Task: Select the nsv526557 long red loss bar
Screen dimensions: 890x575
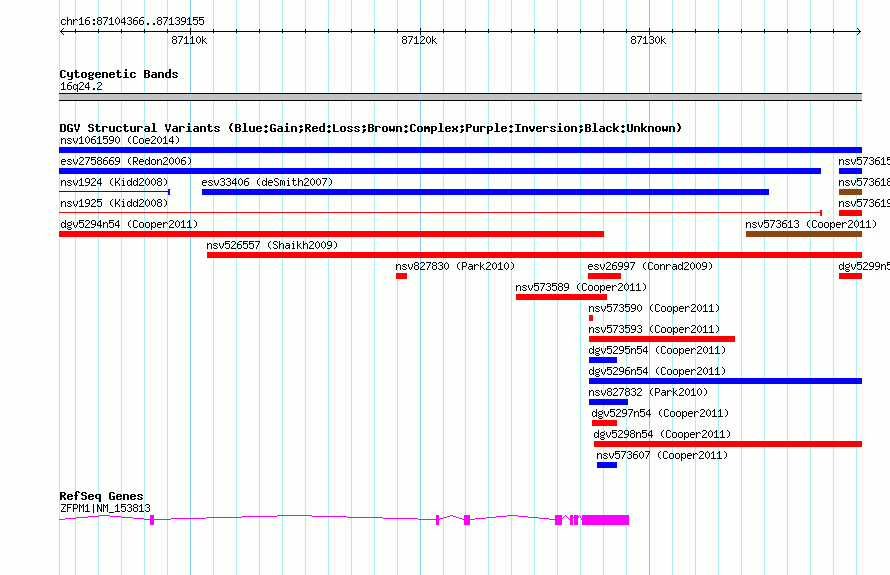Action: pos(535,255)
